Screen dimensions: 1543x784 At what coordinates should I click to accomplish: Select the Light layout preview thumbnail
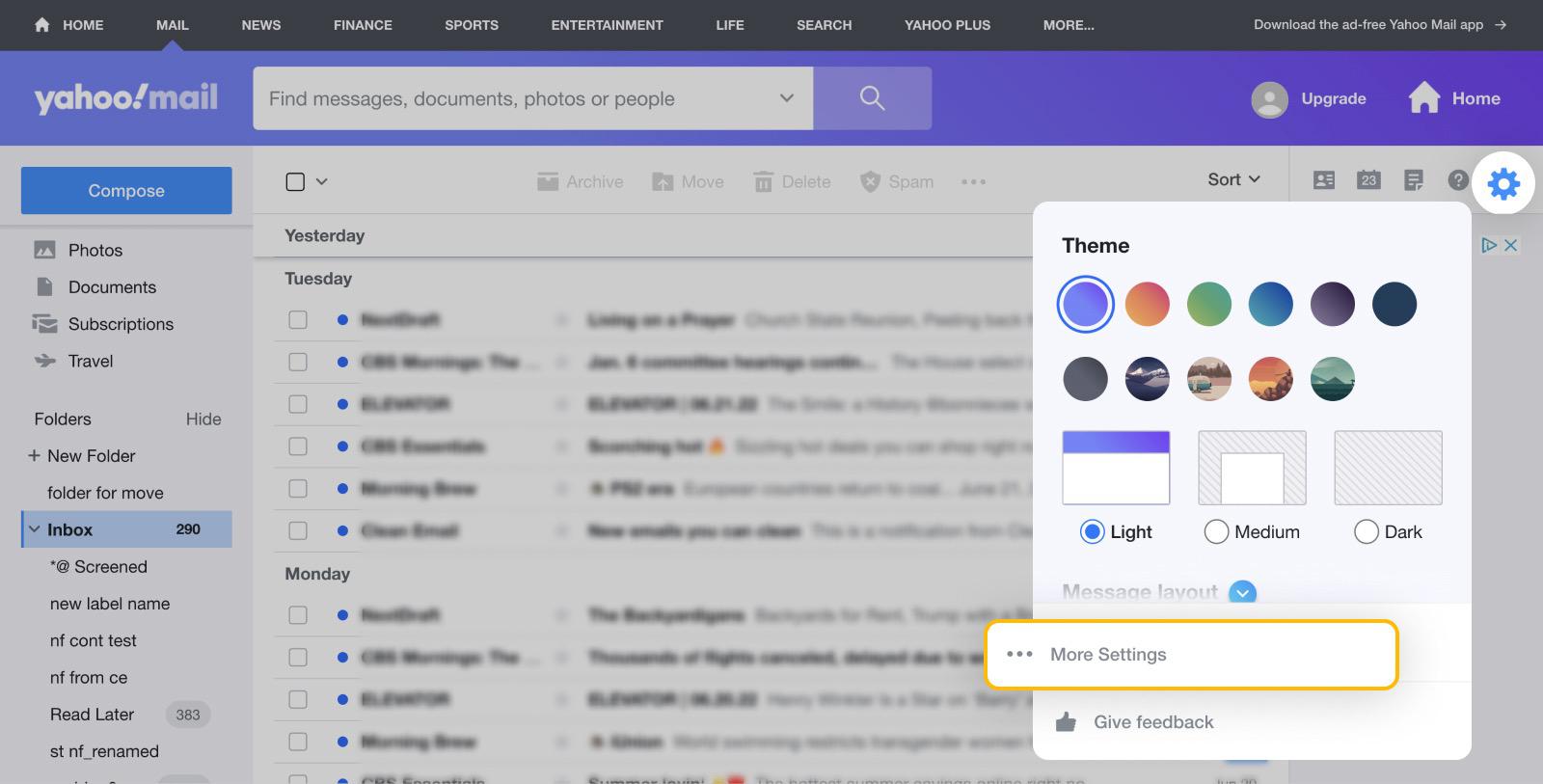coord(1116,468)
